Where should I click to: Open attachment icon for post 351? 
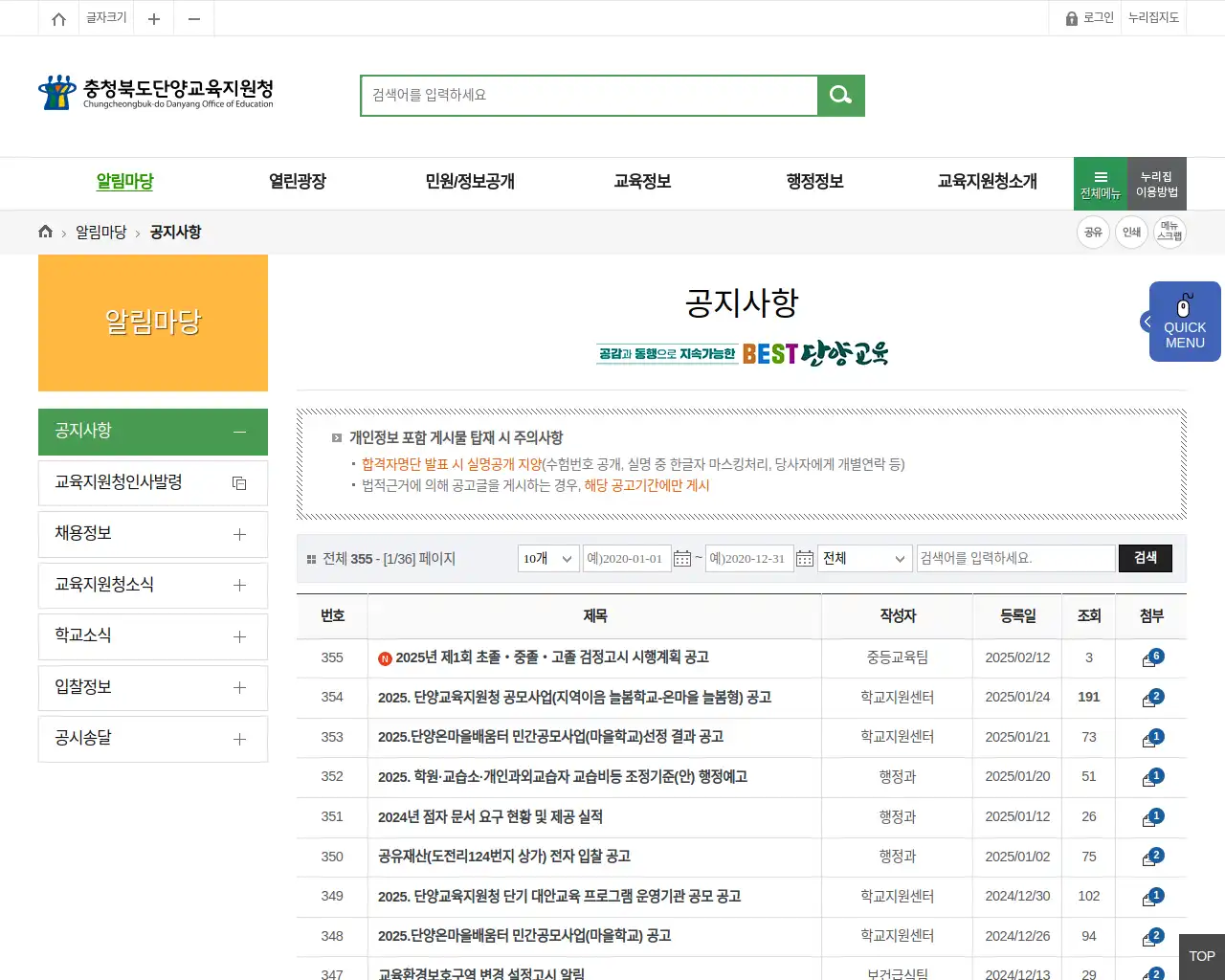[x=1152, y=817]
